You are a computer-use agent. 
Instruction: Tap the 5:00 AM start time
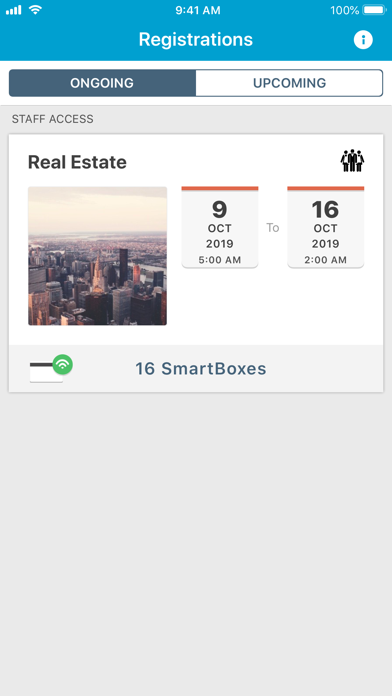(220, 260)
